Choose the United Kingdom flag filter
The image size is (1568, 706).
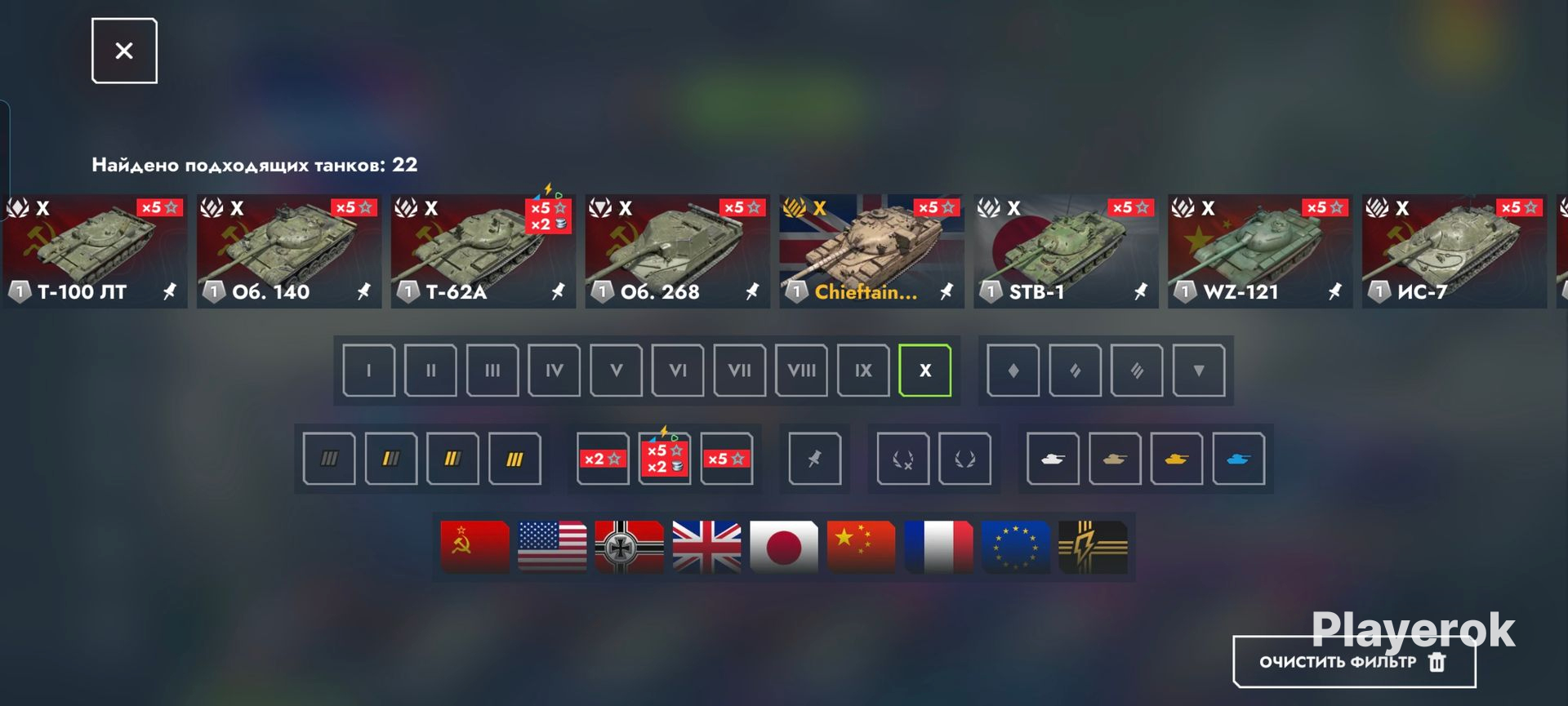click(706, 547)
